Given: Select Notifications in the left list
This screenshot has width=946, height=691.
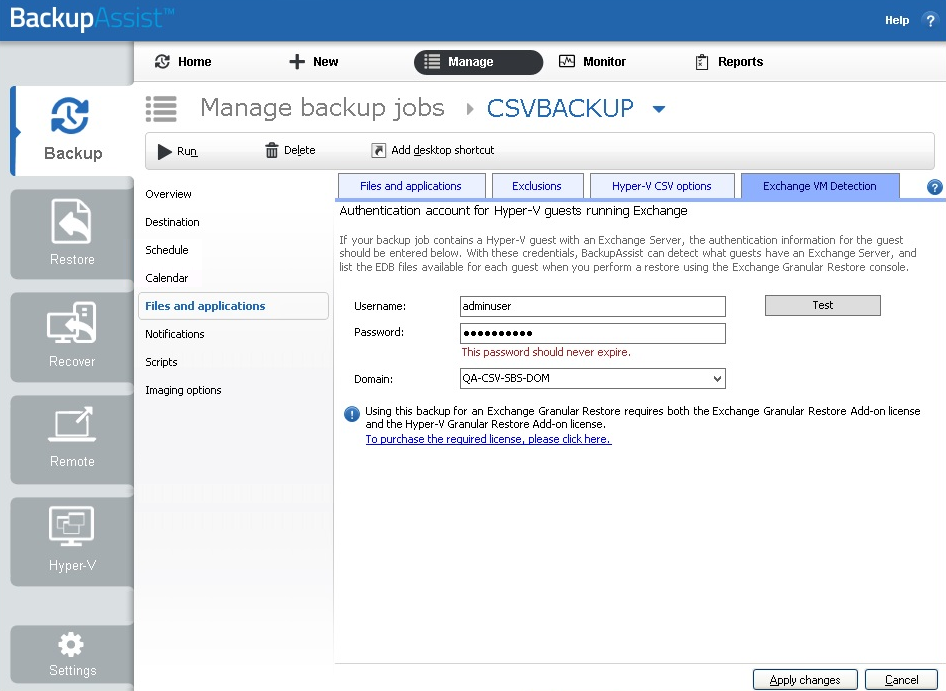Looking at the screenshot, I should (x=175, y=334).
